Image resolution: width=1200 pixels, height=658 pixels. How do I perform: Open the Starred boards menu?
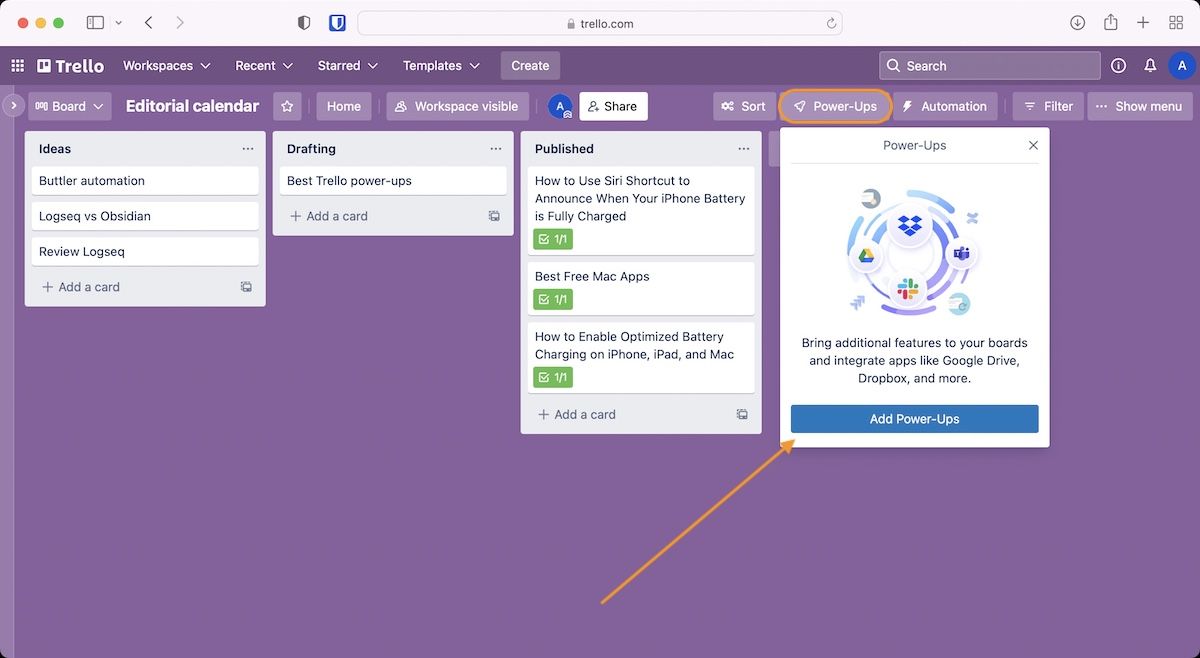(347, 66)
